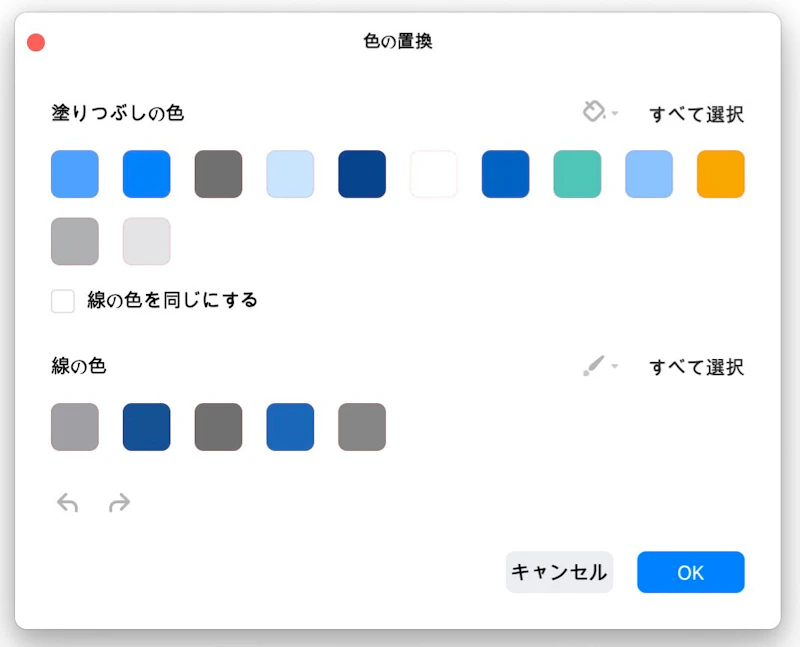Enable the 線の色を同じにする checkbox
Viewport: 800px width, 647px height.
pos(62,299)
